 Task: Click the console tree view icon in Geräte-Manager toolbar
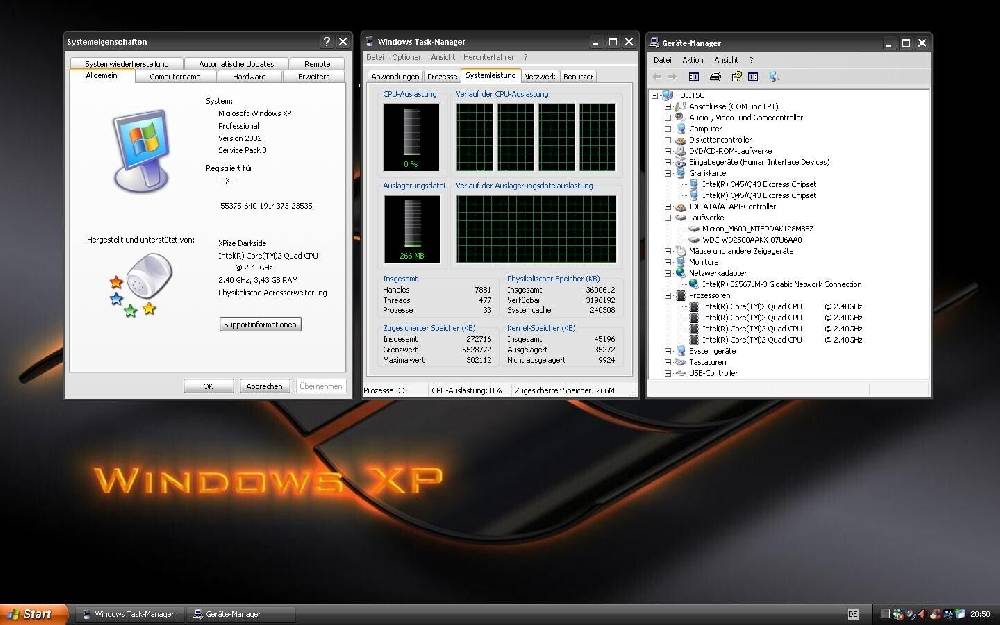coord(694,77)
